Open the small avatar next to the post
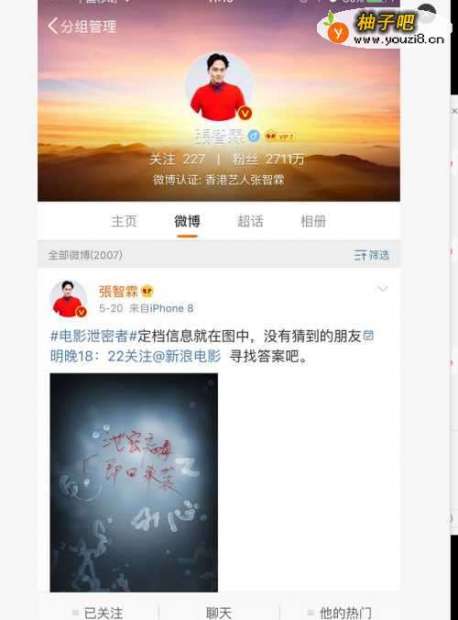The height and width of the screenshot is (620, 458). (68, 299)
